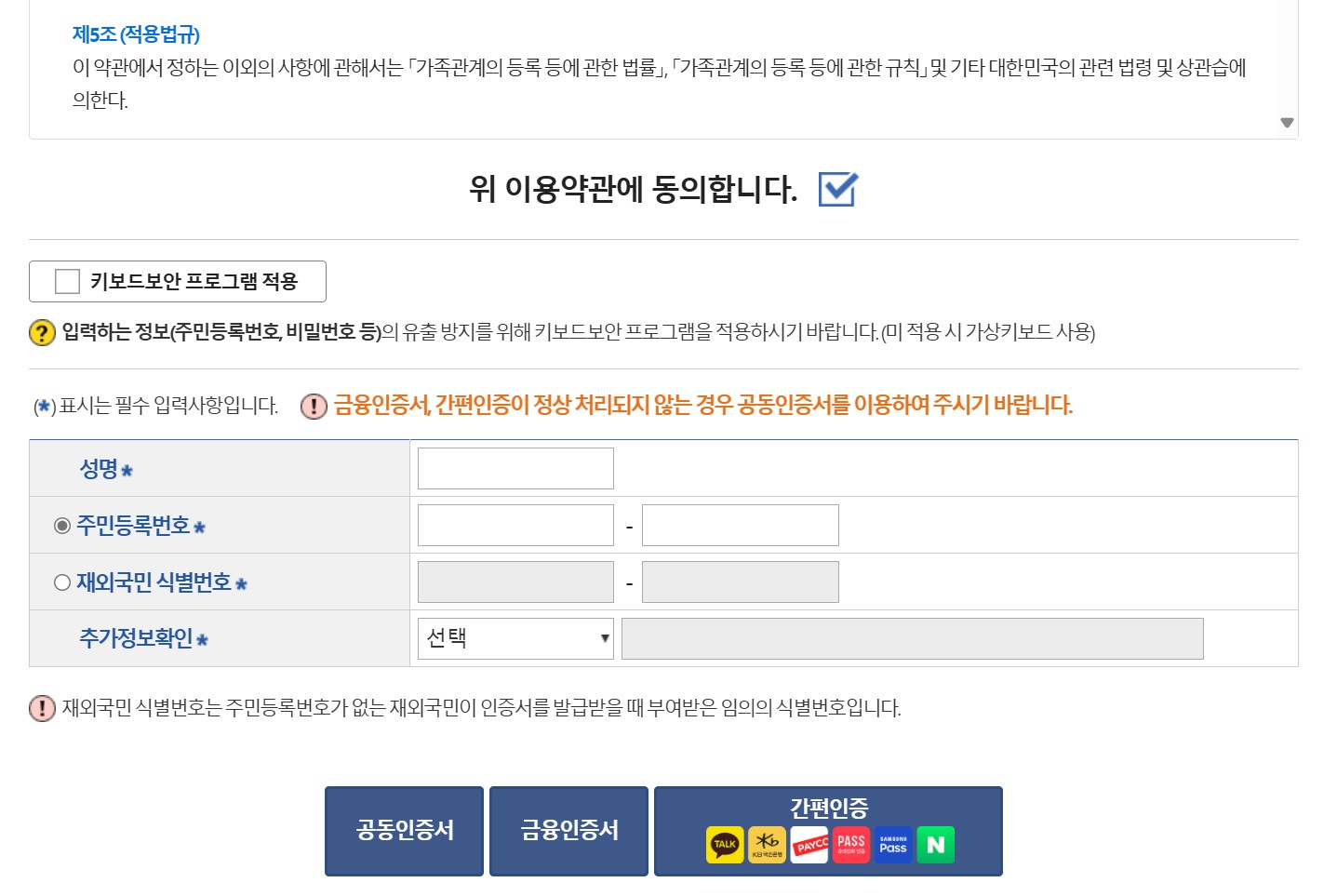Click the red exclamation icon near 재외국민 notice
This screenshot has width=1337, height=896.
[x=40, y=710]
